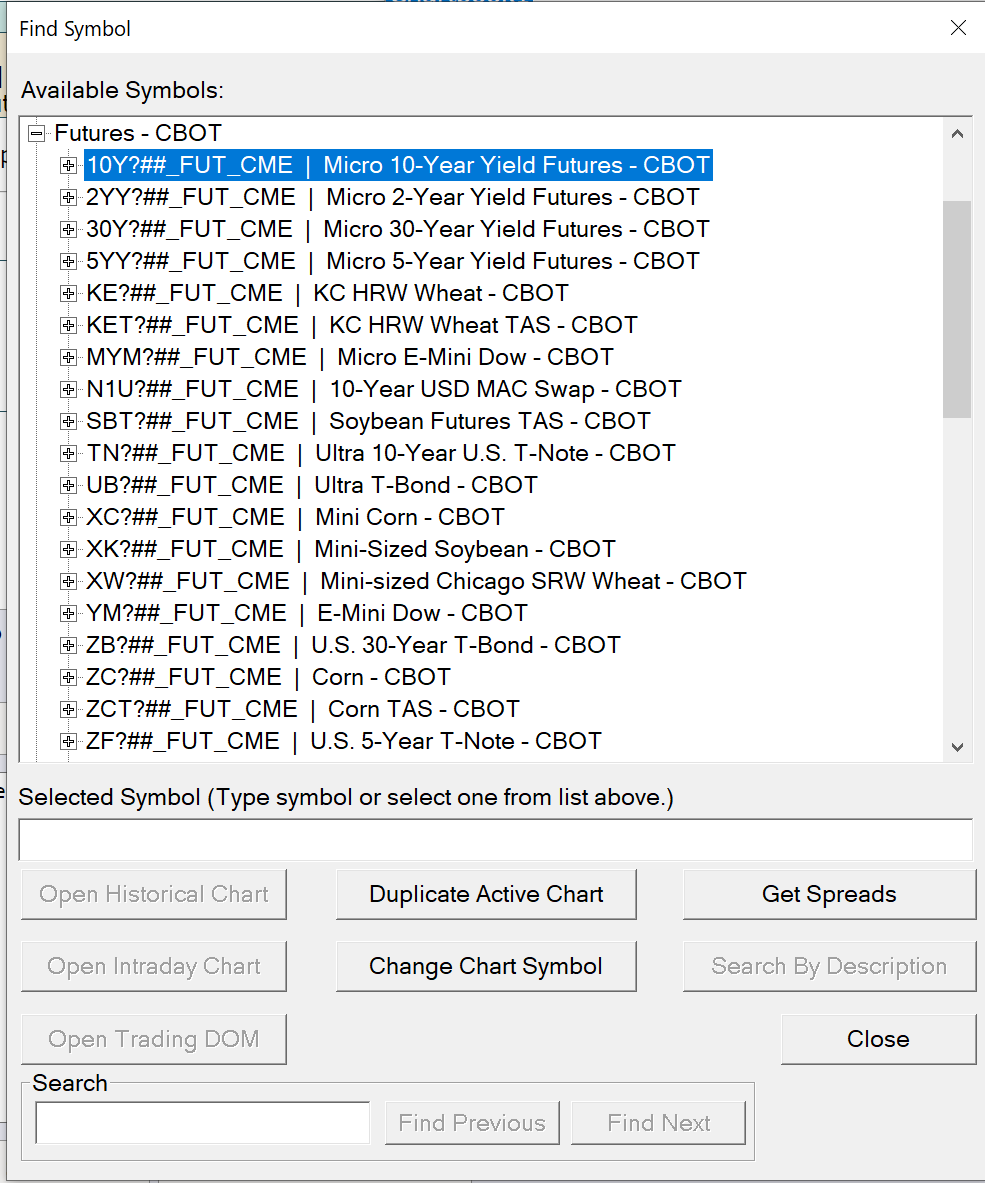Click the symbol list scroll up arrow
This screenshot has height=1183, width=985.
click(957, 134)
